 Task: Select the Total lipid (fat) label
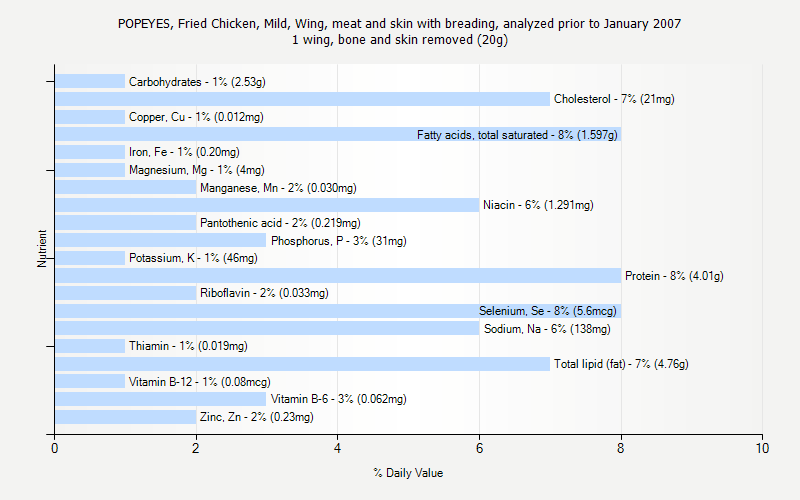click(x=621, y=364)
